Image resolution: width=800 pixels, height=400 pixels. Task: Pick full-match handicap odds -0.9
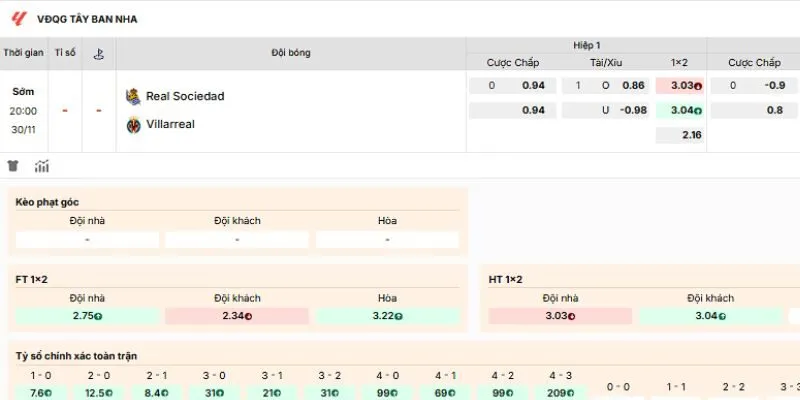click(x=754, y=86)
